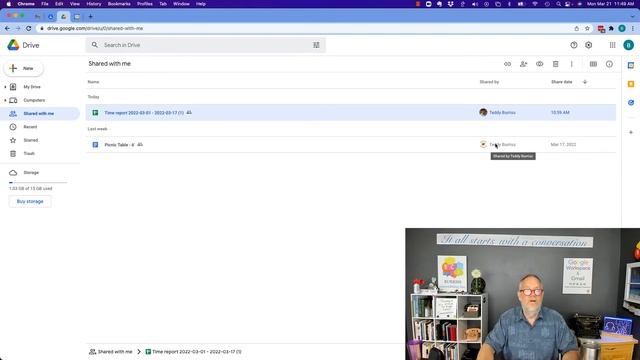Bookmark this page with star icon
640x360 pixels.
tap(587, 28)
